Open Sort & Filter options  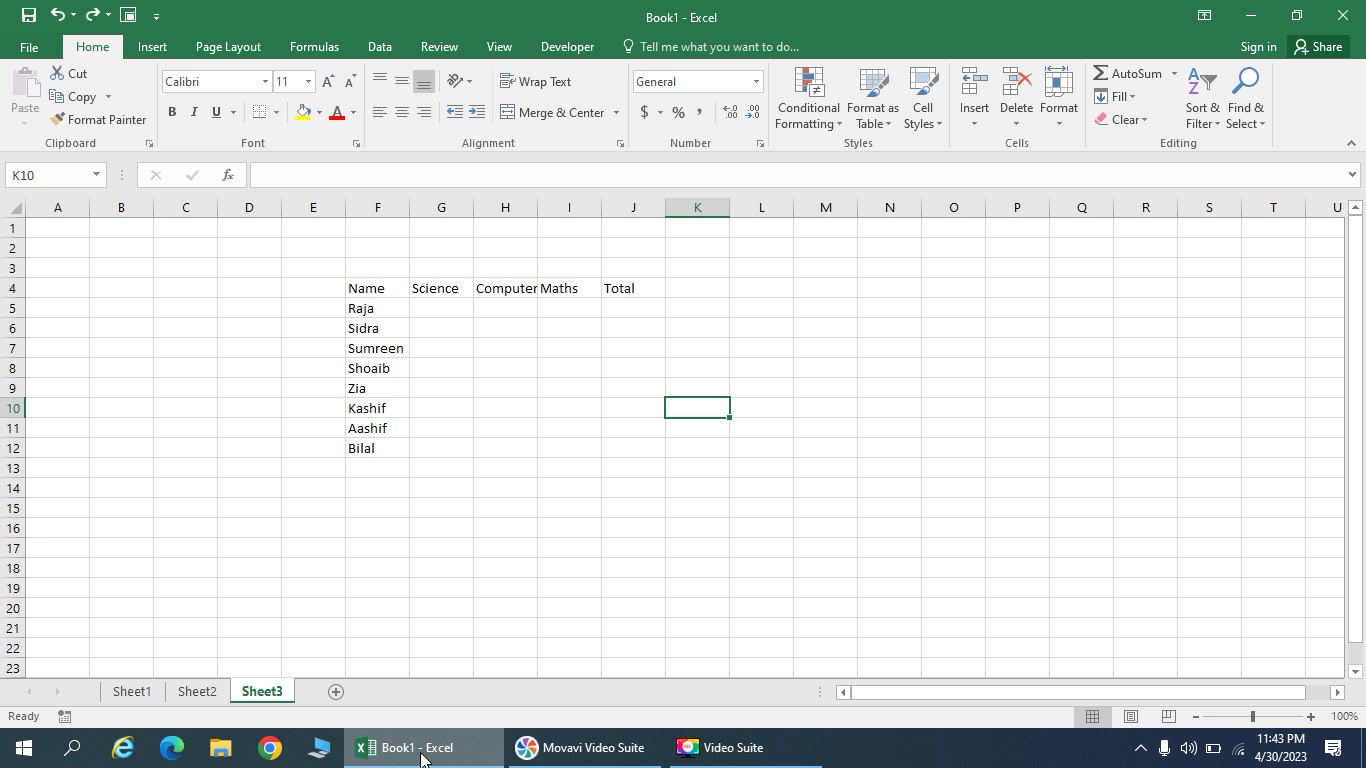tap(1202, 99)
